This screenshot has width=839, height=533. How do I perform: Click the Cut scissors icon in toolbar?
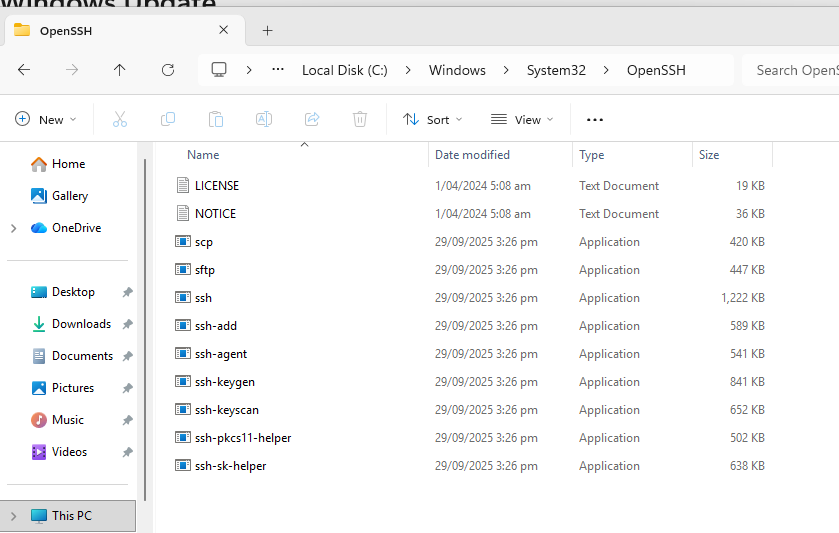click(x=120, y=120)
